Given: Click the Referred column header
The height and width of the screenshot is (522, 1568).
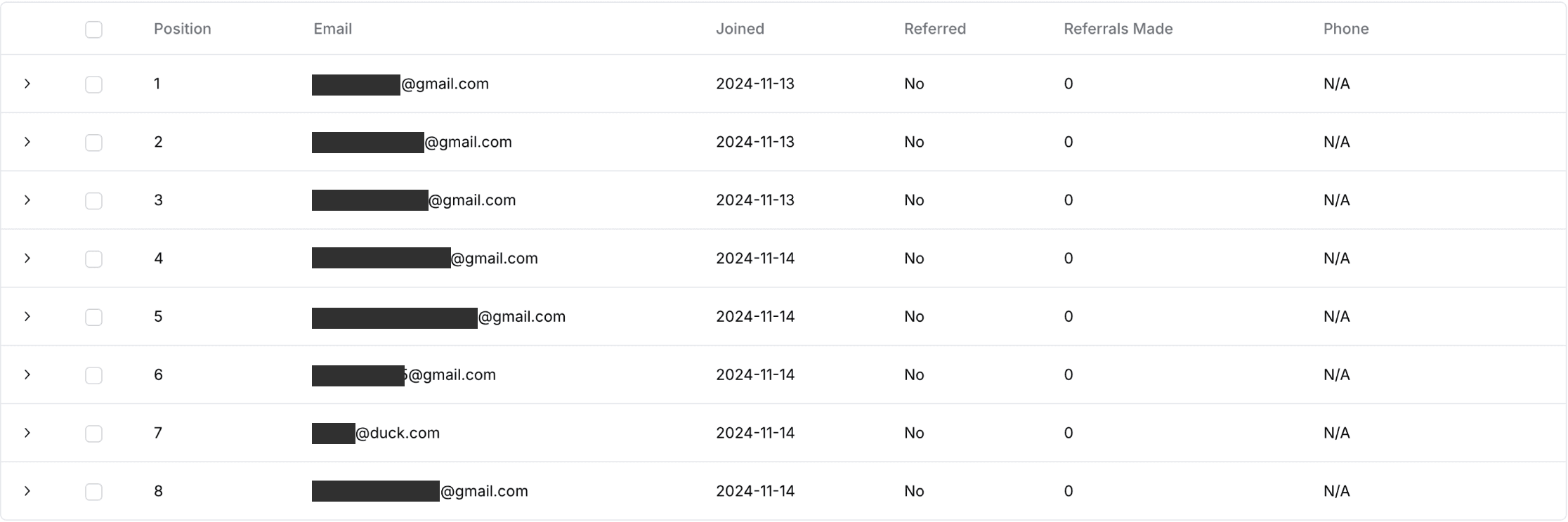Looking at the screenshot, I should pos(935,29).
